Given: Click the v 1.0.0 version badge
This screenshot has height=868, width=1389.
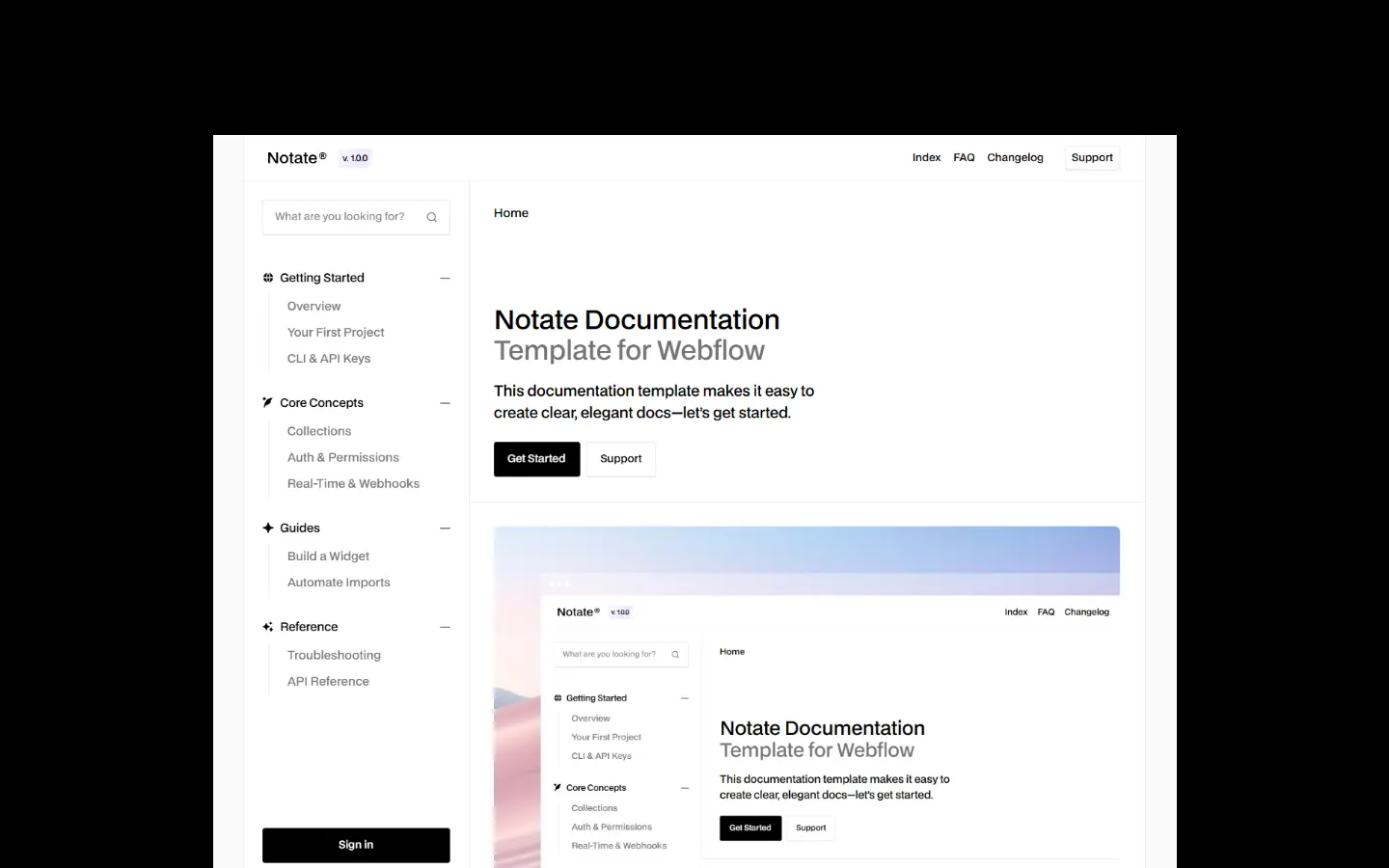Looking at the screenshot, I should point(355,158).
